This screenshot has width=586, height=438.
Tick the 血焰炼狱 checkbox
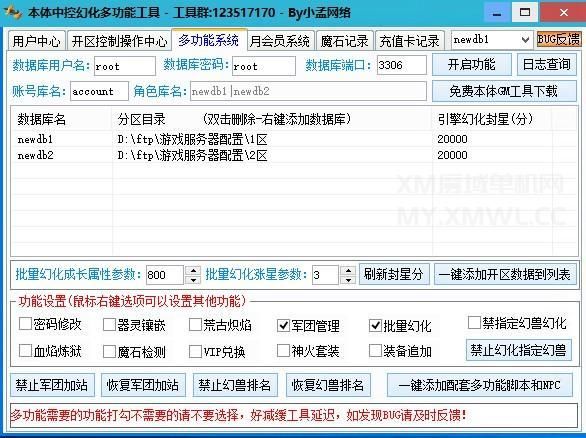point(25,351)
